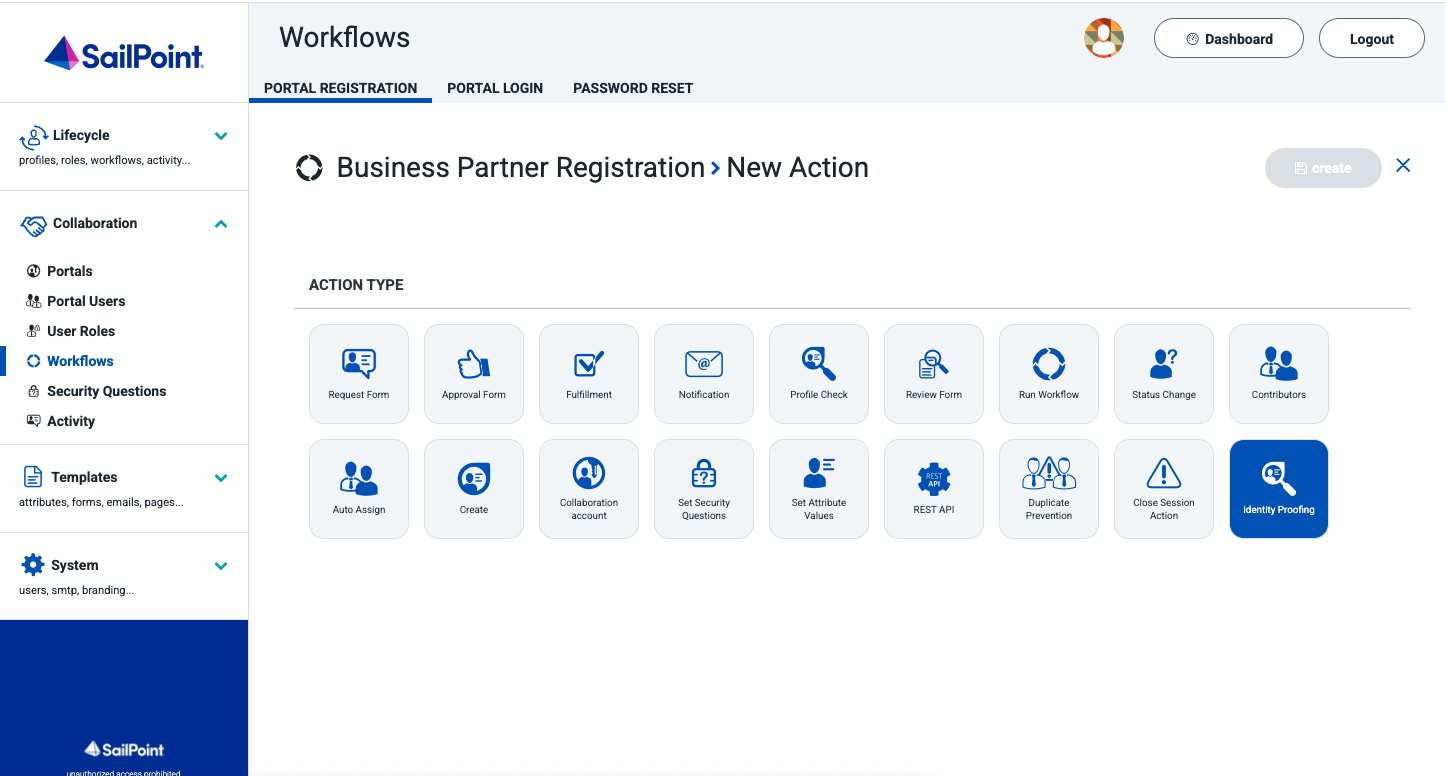The width and height of the screenshot is (1445, 776).
Task: Expand the System sidebar section
Action: (221, 566)
